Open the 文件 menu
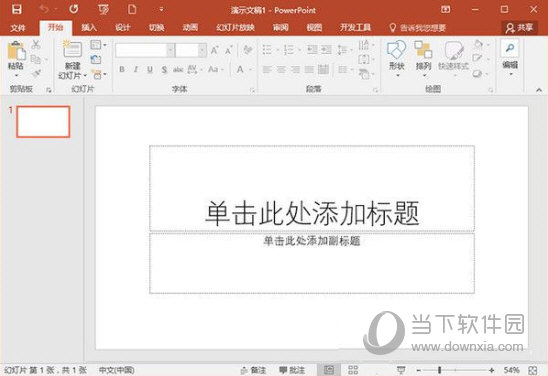Image resolution: width=548 pixels, height=376 pixels. tap(18, 28)
